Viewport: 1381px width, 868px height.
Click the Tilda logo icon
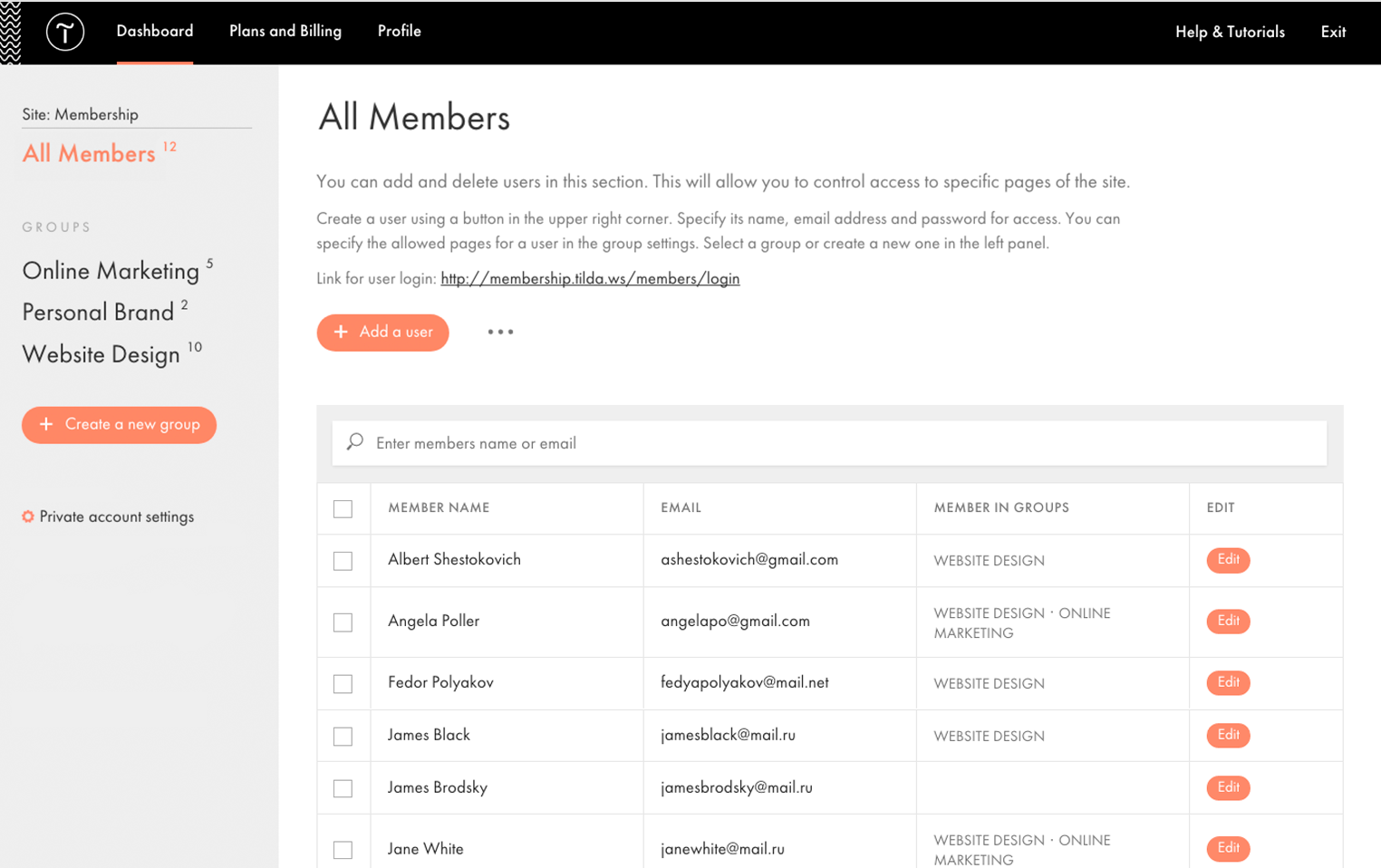[65, 32]
